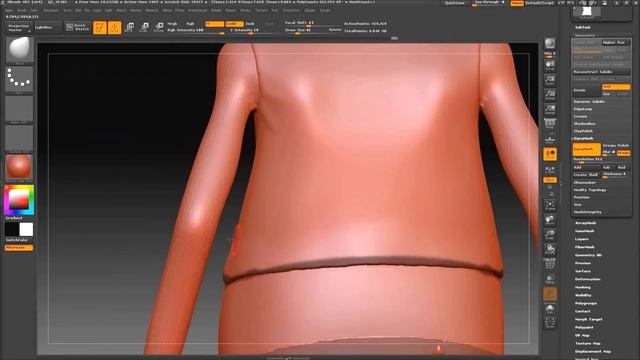Toggle Draw mode button

[x=115, y=27]
